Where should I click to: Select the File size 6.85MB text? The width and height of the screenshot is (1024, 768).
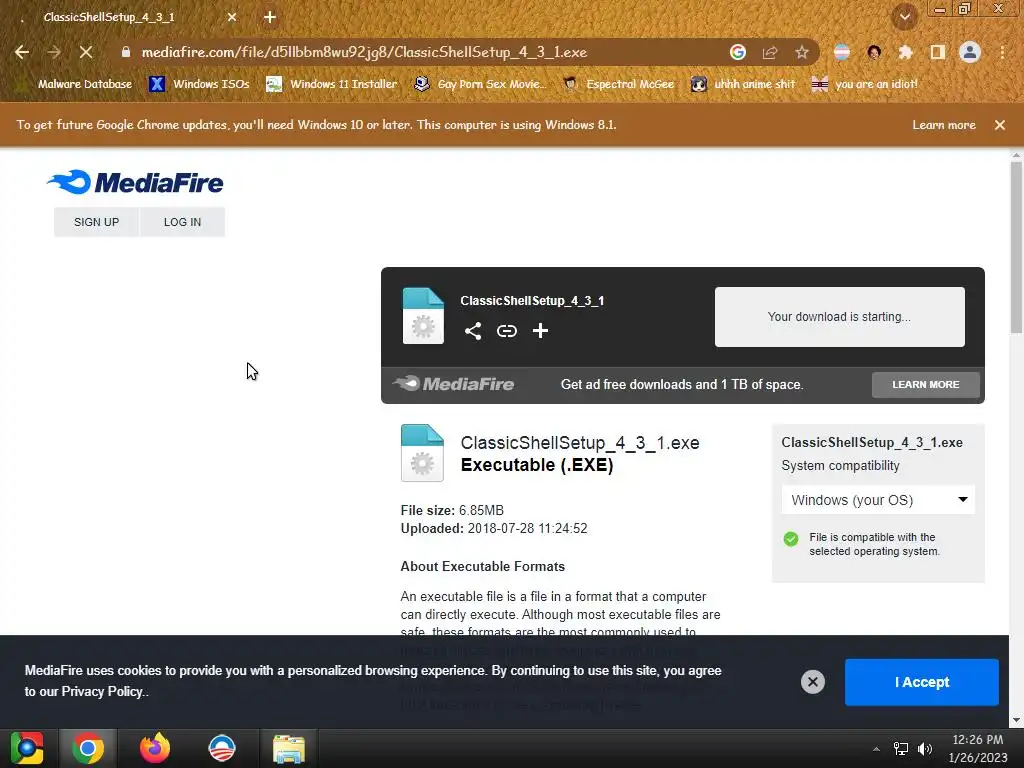coord(452,510)
